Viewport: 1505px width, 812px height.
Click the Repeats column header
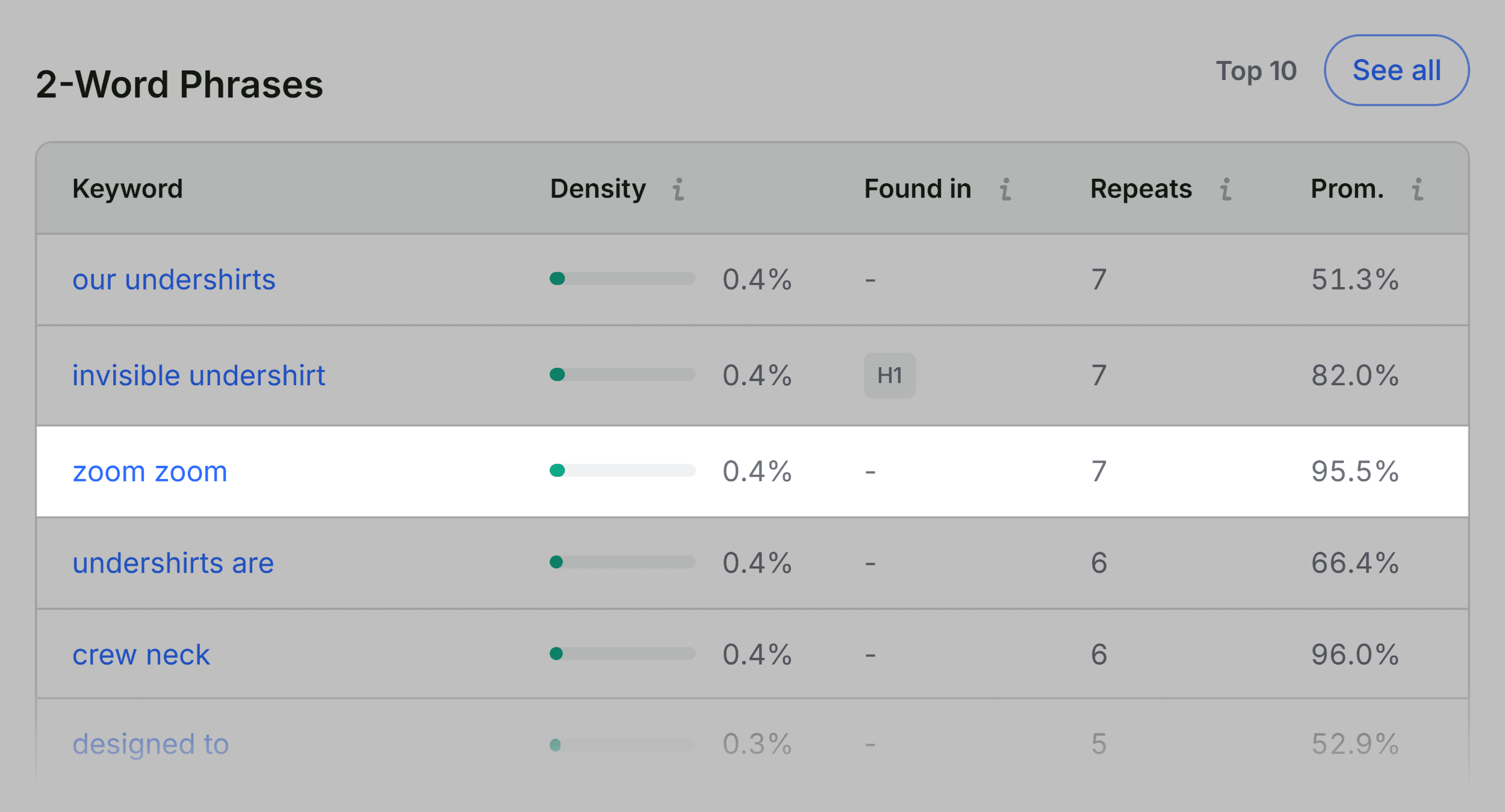coord(1141,189)
